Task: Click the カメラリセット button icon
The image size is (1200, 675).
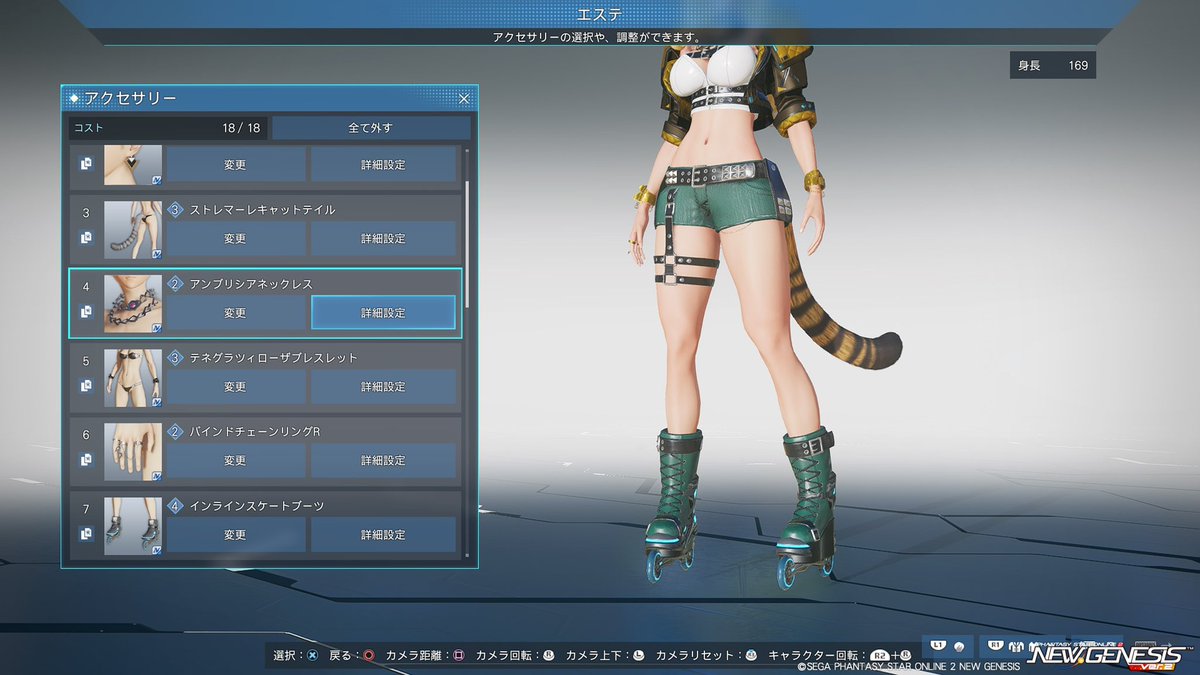Action: (x=751, y=656)
